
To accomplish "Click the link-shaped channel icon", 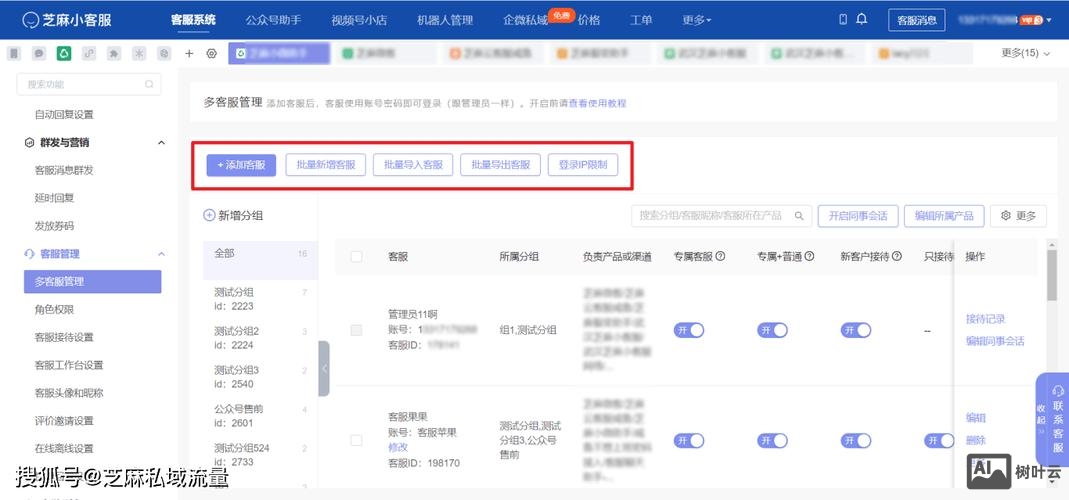I will click(x=89, y=53).
